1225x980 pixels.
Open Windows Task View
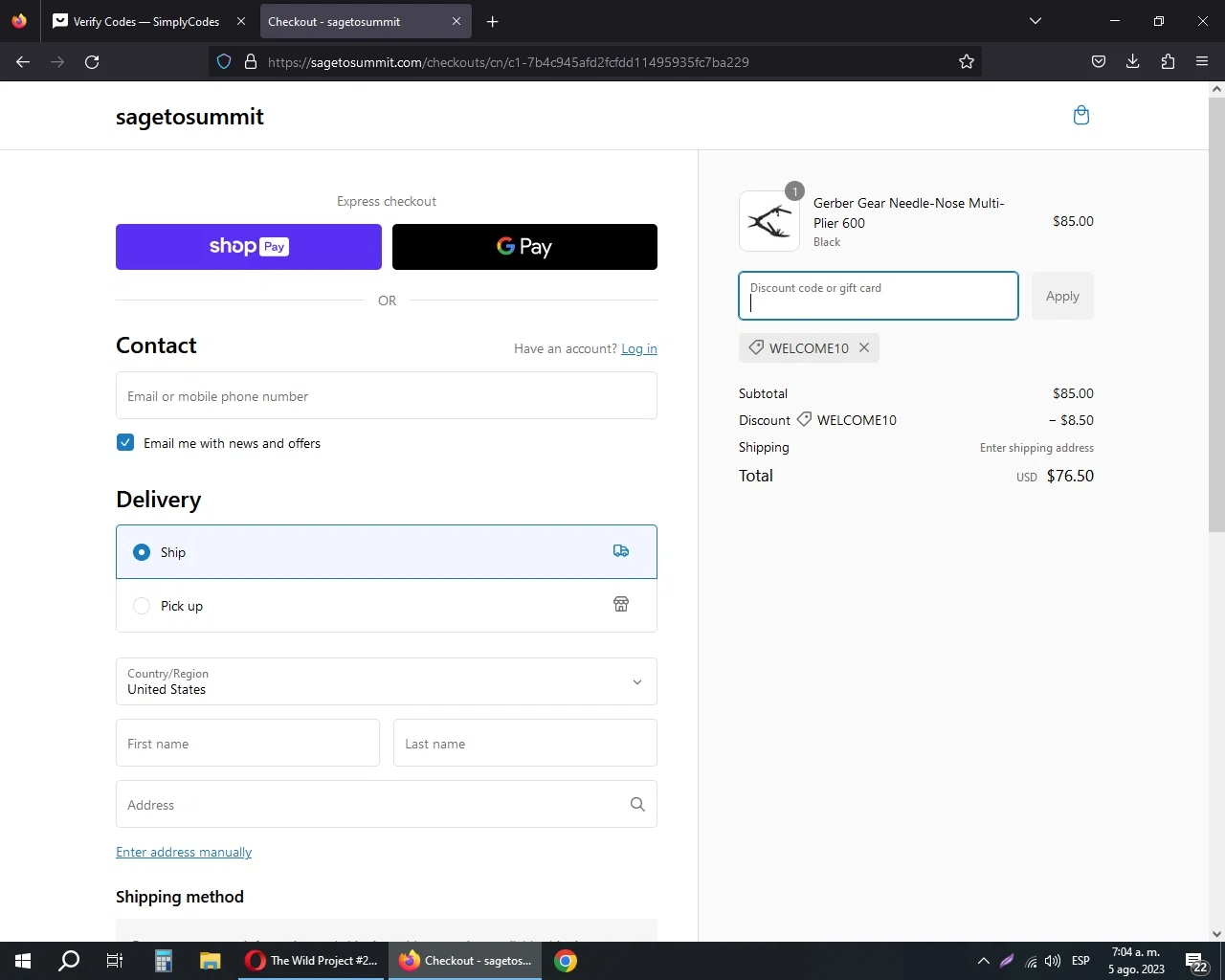115,961
